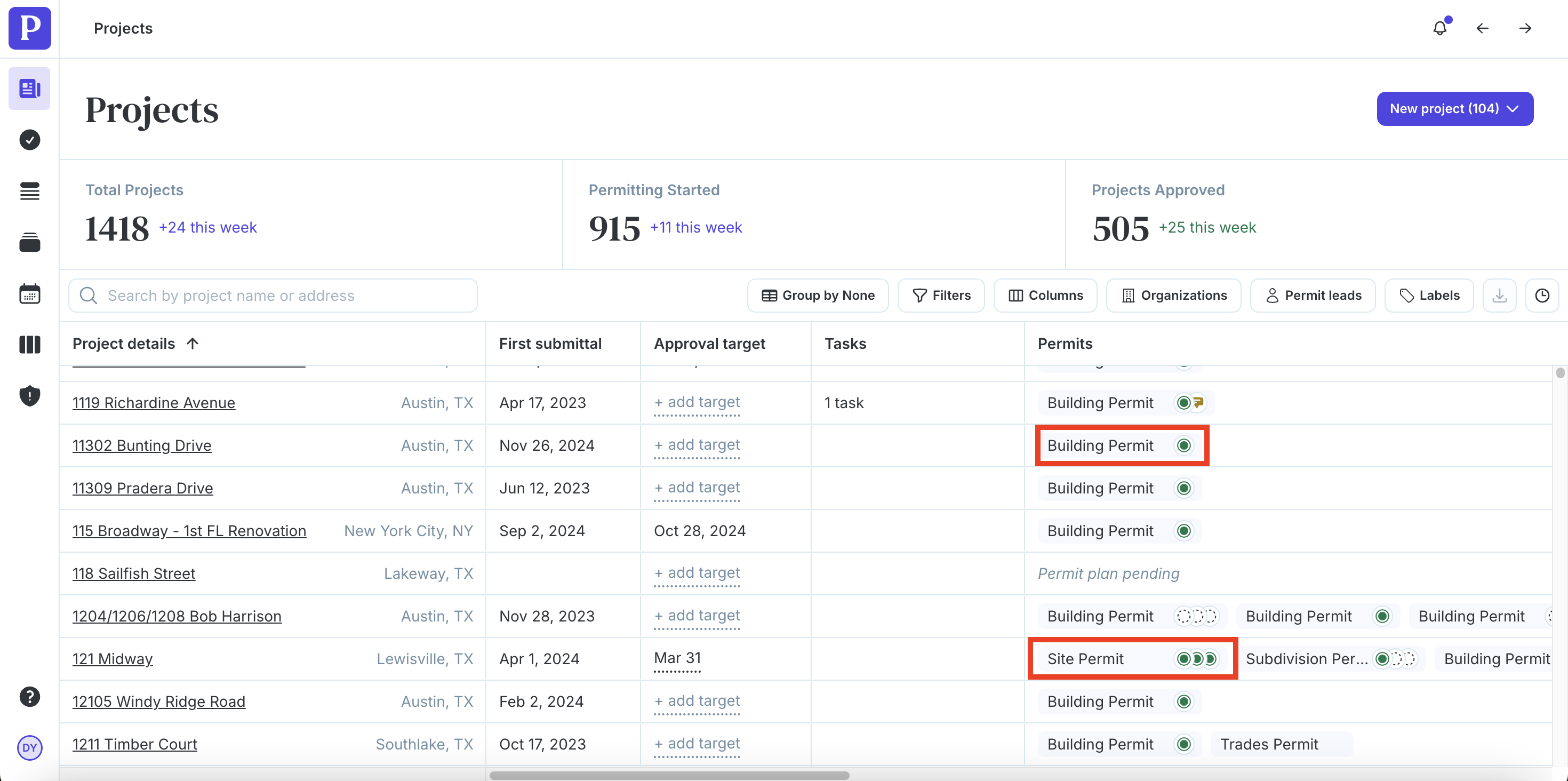Click the forward arrow navigation icon
This screenshot has height=781, width=1568.
pos(1525,28)
